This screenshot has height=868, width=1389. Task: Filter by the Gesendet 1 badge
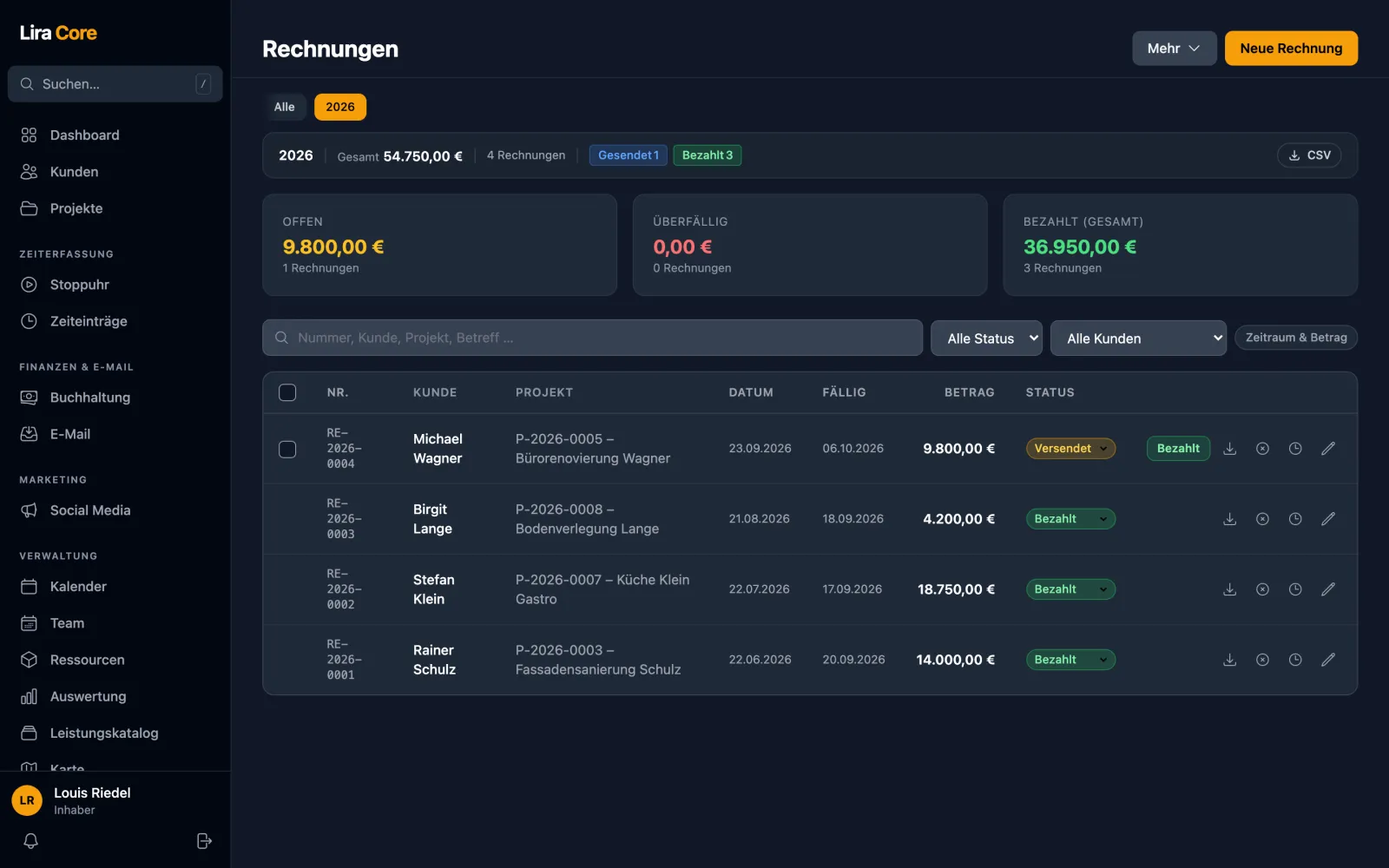629,155
